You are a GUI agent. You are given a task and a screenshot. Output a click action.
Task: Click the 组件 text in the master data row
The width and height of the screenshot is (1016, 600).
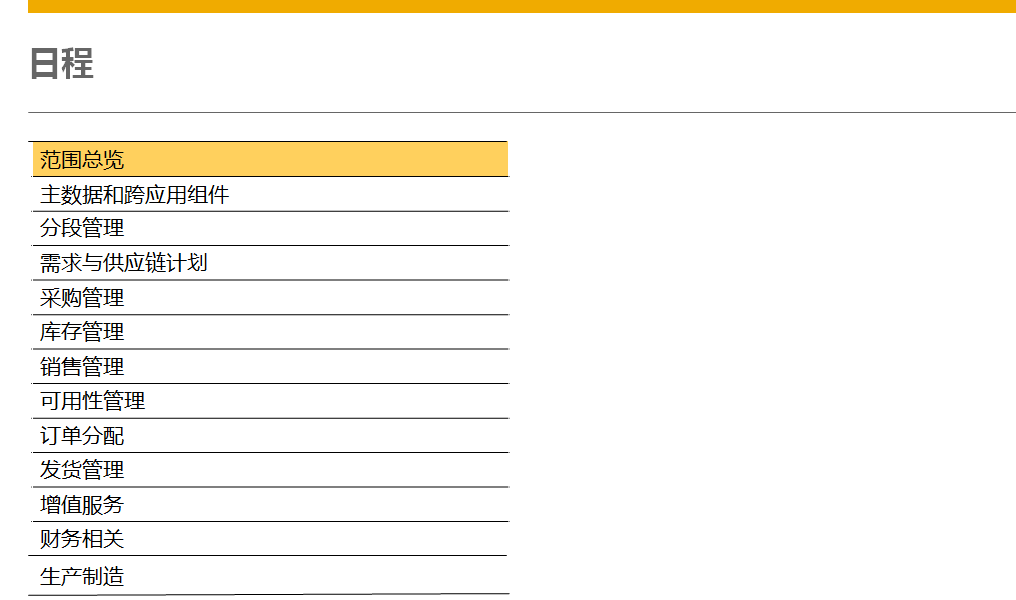pos(208,195)
